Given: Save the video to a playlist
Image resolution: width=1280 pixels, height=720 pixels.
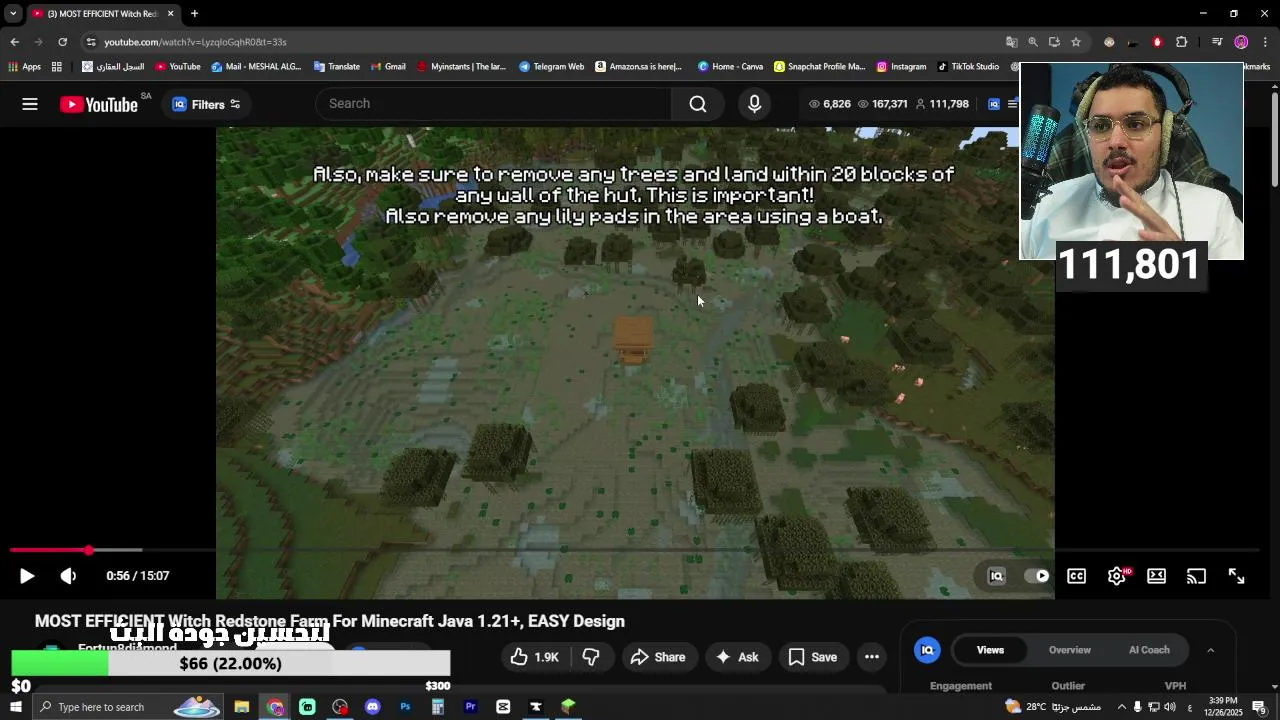Looking at the screenshot, I should pyautogui.click(x=813, y=657).
